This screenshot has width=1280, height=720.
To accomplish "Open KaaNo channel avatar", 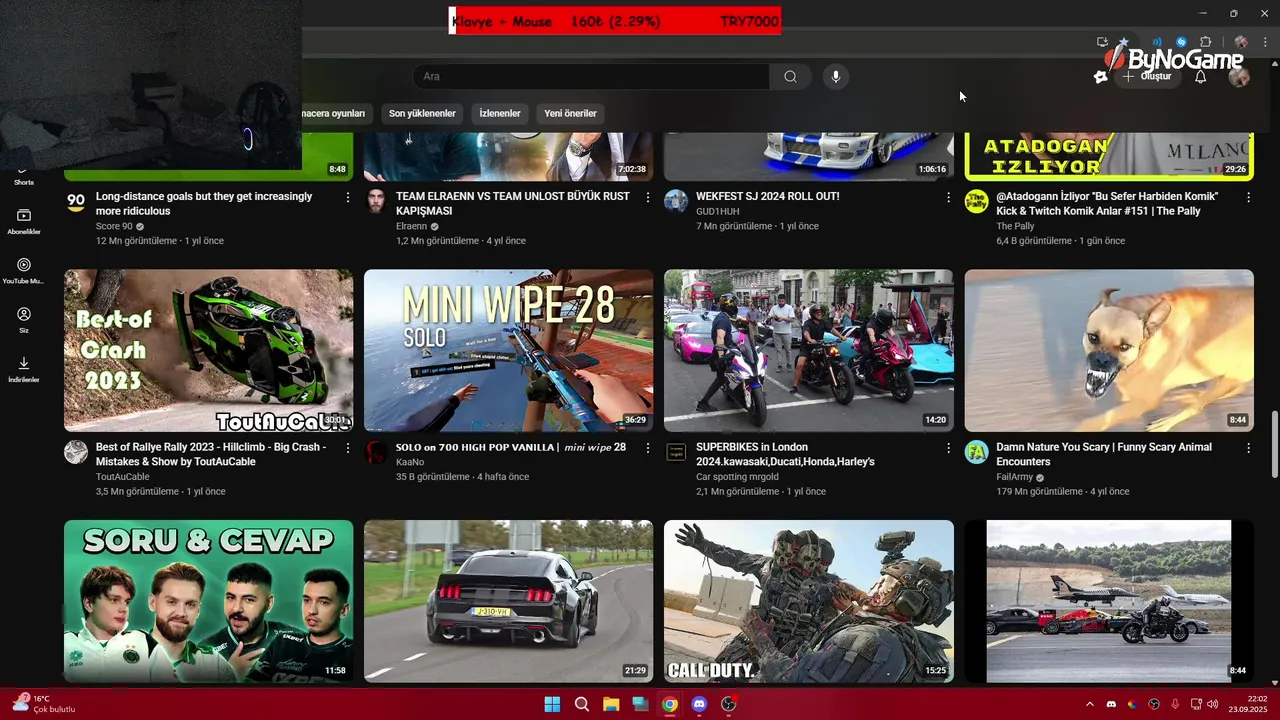I will pos(376,452).
